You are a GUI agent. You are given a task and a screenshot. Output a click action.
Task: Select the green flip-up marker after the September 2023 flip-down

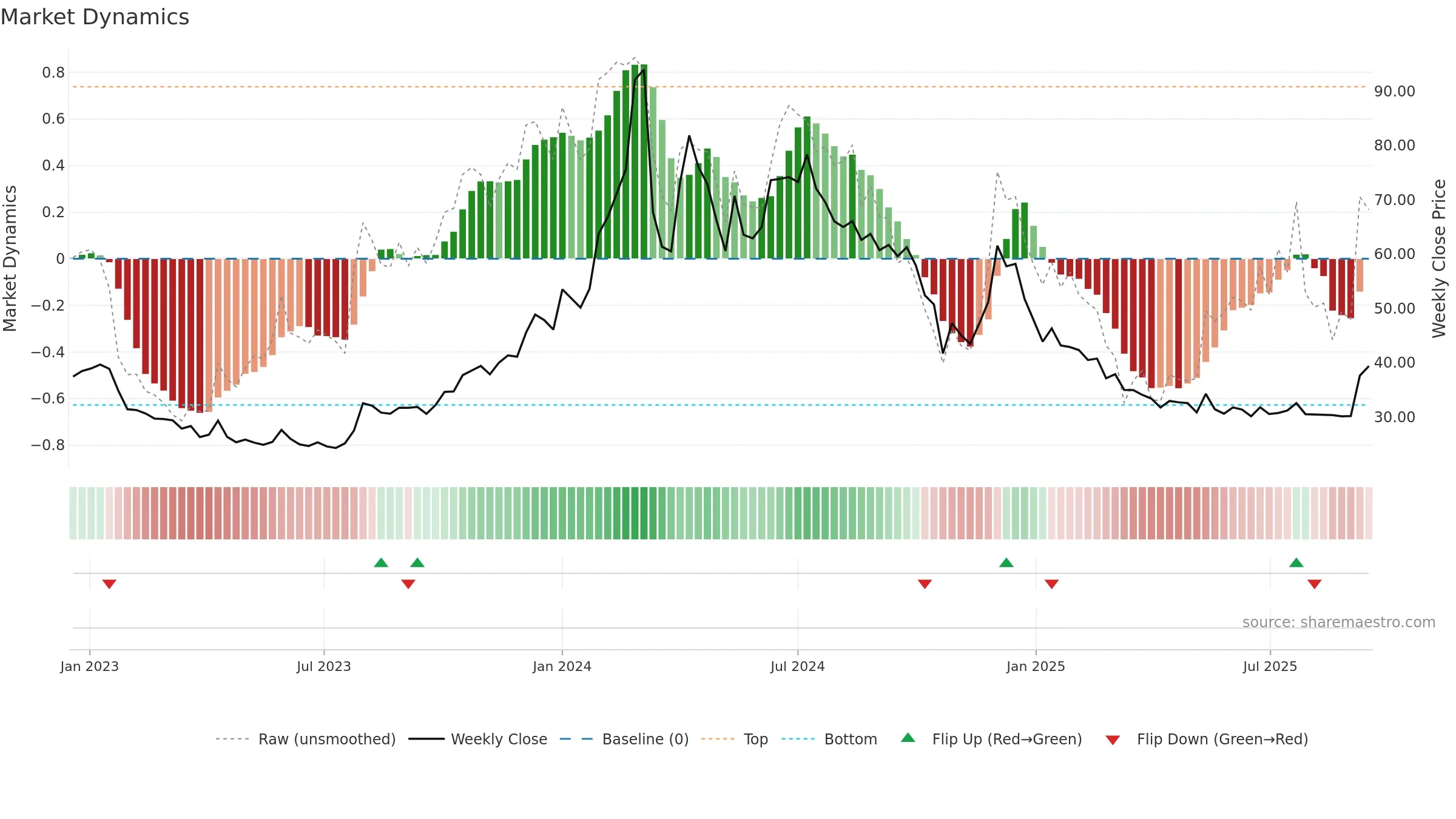coord(417,562)
